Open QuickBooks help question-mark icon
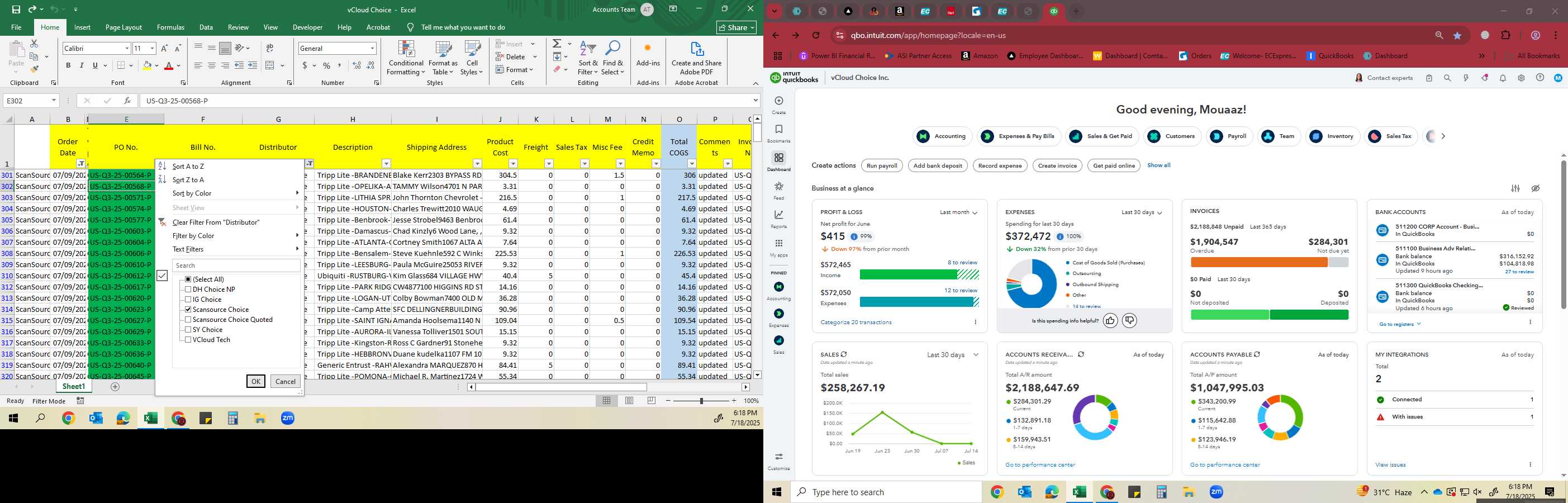 pyautogui.click(x=1540, y=78)
